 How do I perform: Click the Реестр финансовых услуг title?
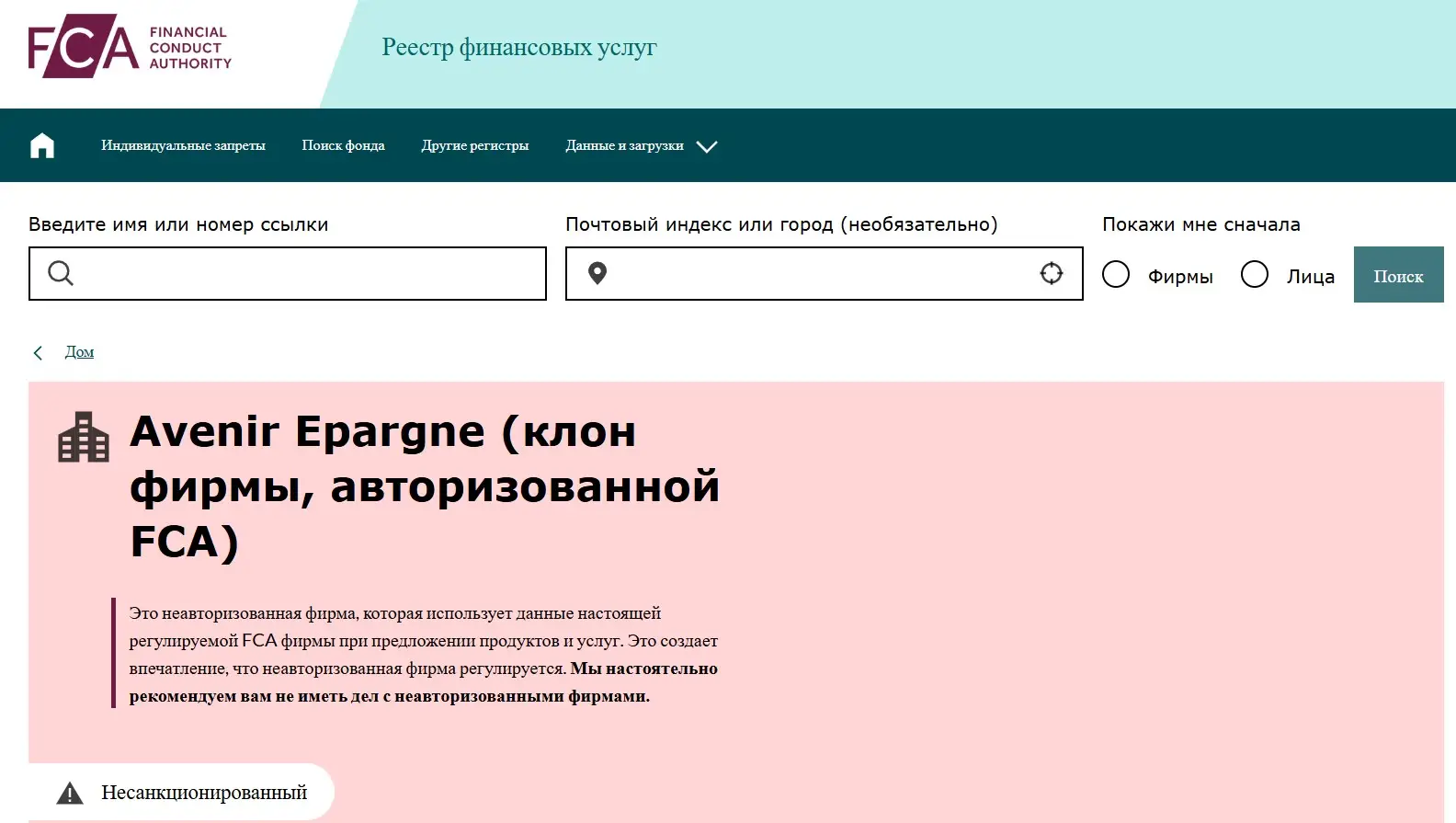518,47
